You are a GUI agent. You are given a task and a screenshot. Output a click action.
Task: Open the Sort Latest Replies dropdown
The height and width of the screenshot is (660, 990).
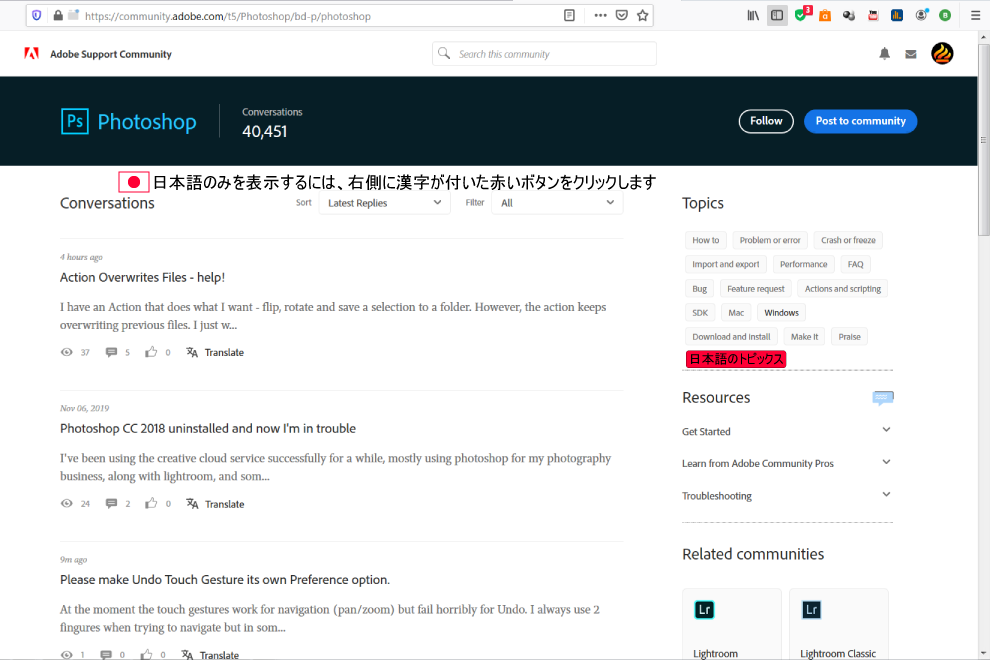[384, 203]
